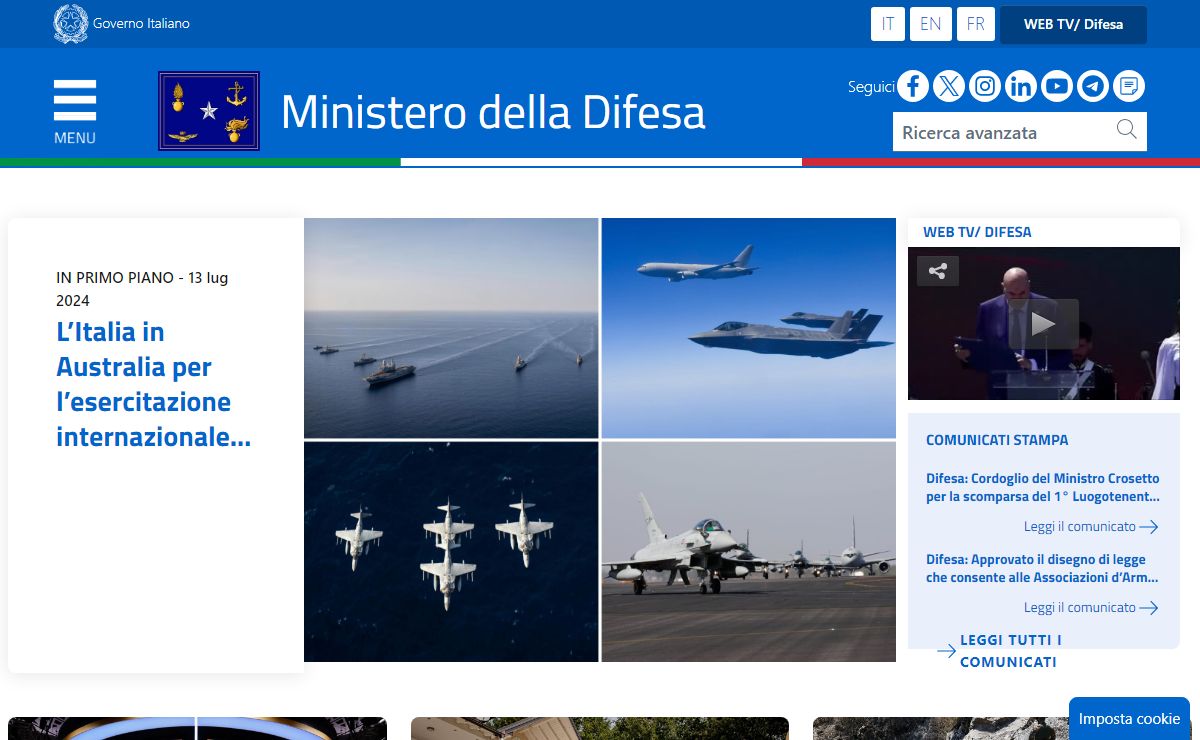This screenshot has height=740, width=1200.
Task: Open the four jets formation photo
Action: pyautogui.click(x=451, y=552)
